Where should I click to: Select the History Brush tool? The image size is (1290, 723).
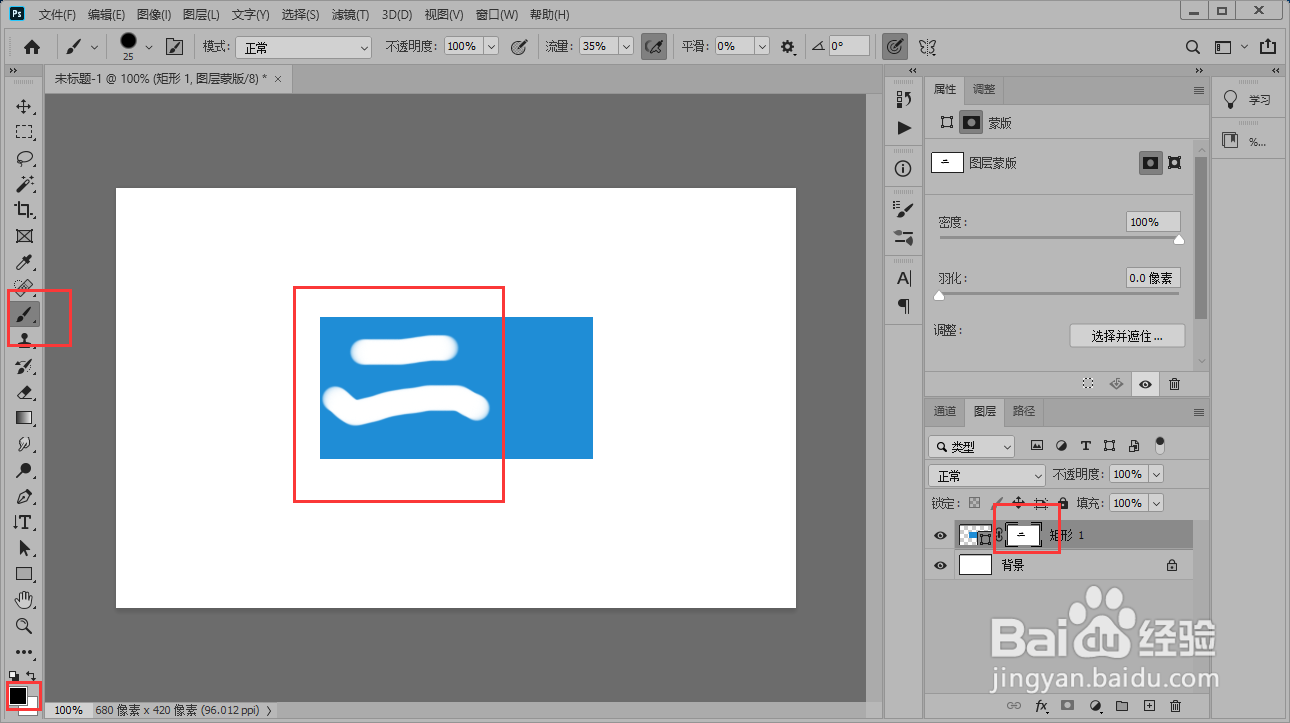[x=24, y=366]
